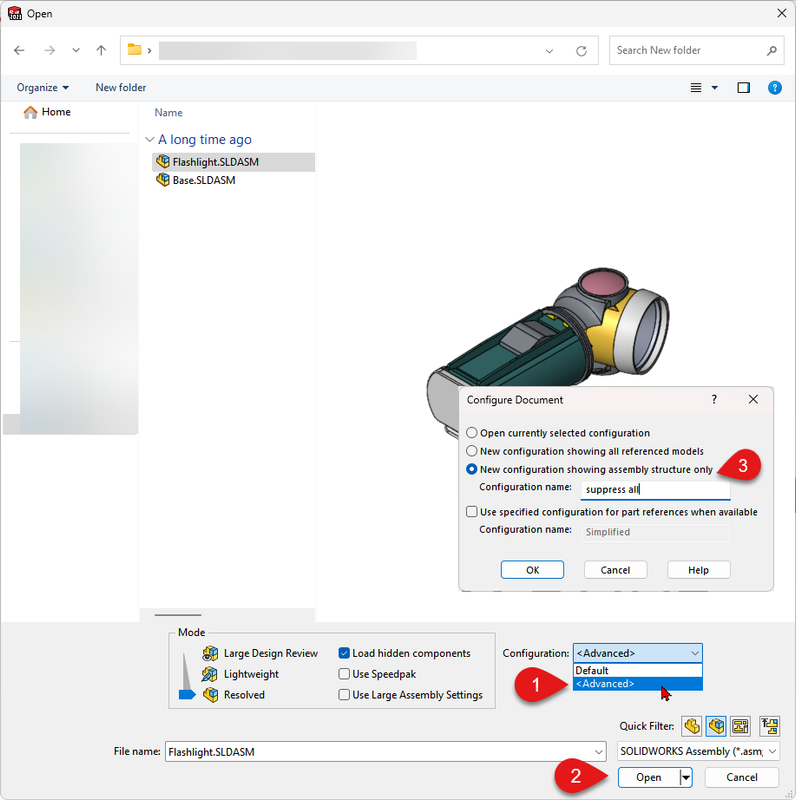Expand the Open button dropdown arrow
Image resolution: width=796 pixels, height=800 pixels.
[686, 778]
